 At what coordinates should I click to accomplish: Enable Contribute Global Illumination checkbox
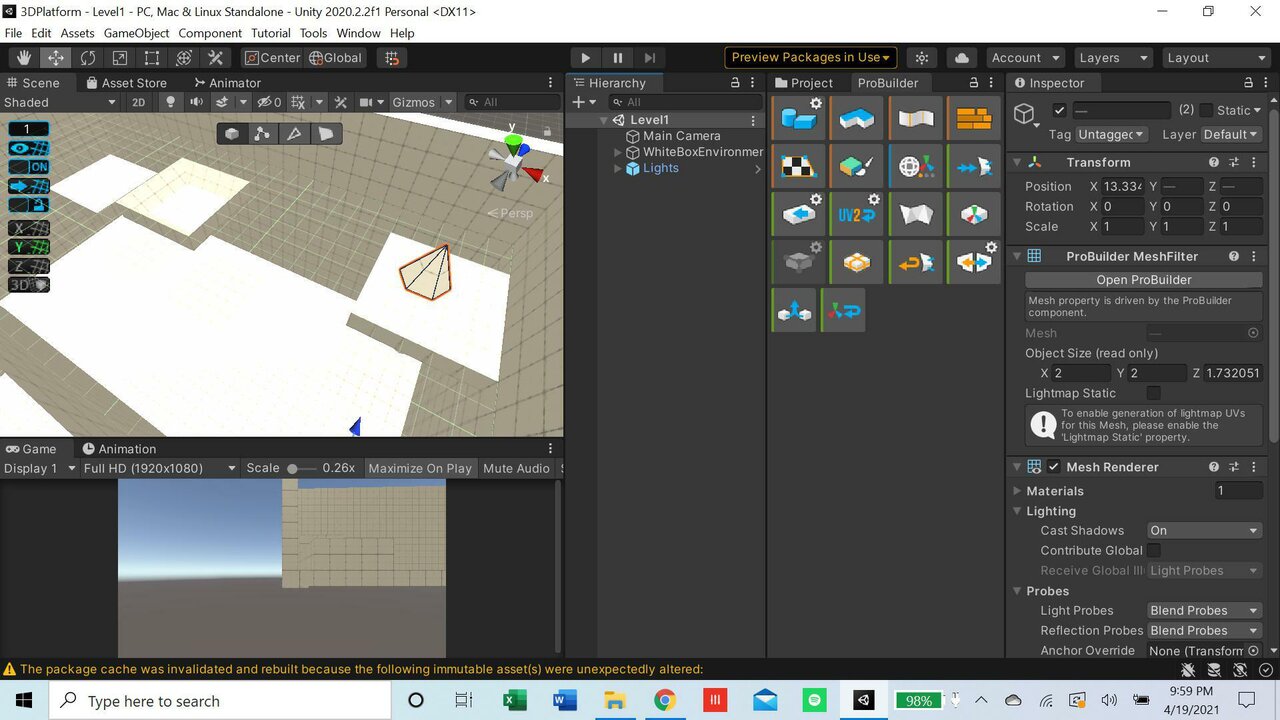click(1153, 550)
